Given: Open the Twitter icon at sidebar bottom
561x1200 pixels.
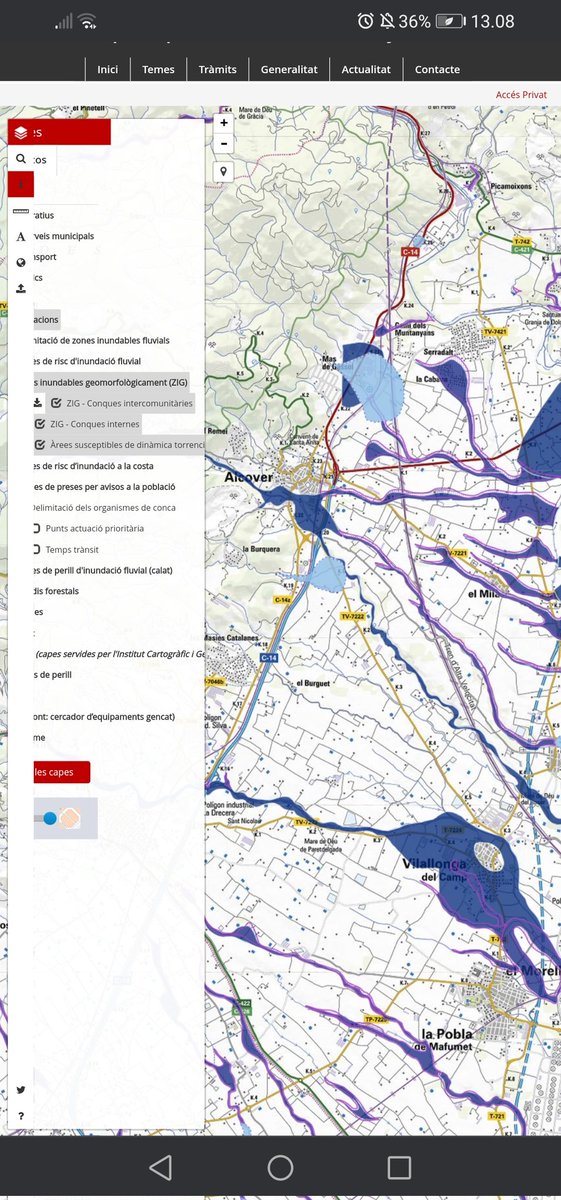Looking at the screenshot, I should click(20, 1090).
